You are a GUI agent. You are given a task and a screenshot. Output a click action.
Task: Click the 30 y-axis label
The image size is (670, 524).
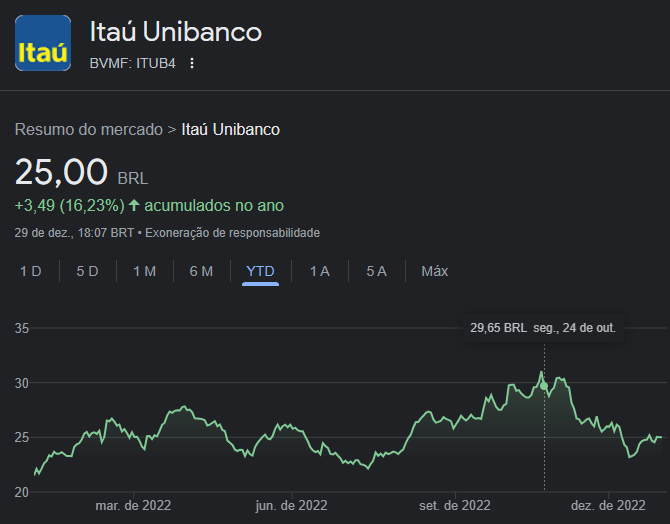tap(22, 383)
